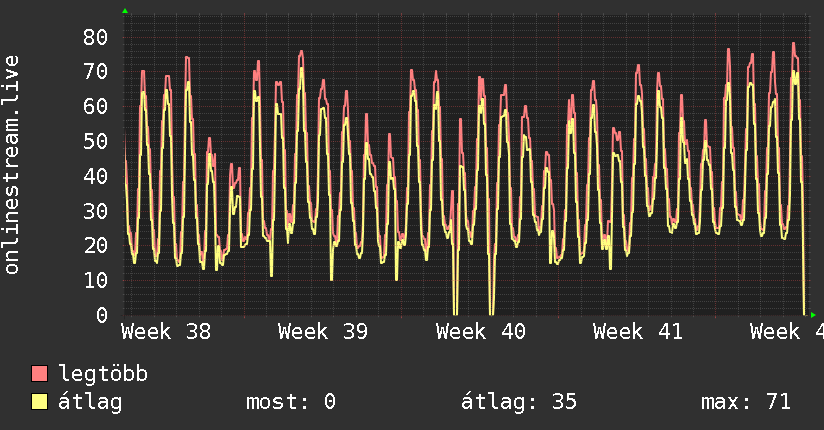The image size is (824, 430).
Task: Click the 'max: 71' maximum value
Action: coord(746,402)
